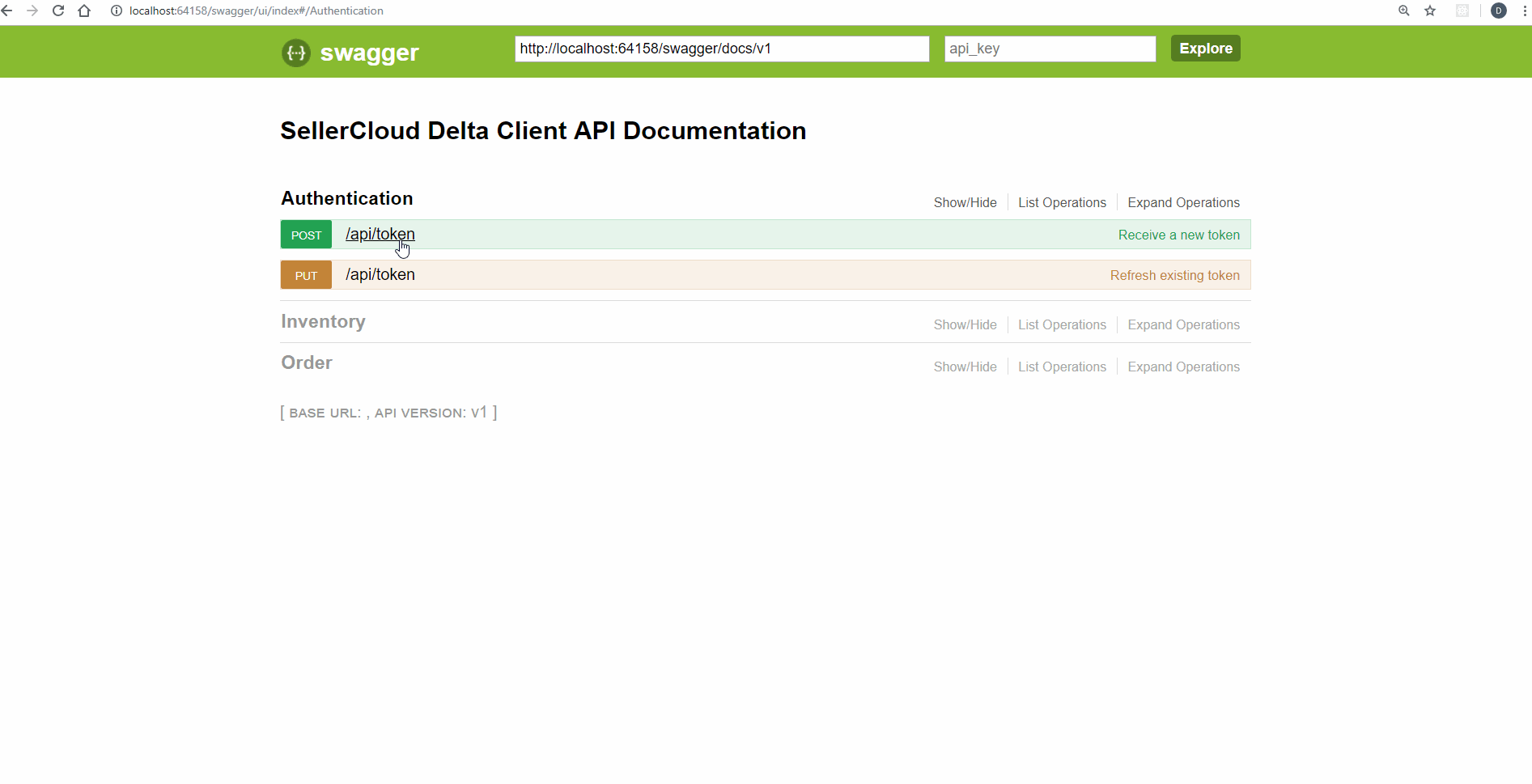The image size is (1532, 784).
Task: Click the POST method badge
Action: coord(306,235)
